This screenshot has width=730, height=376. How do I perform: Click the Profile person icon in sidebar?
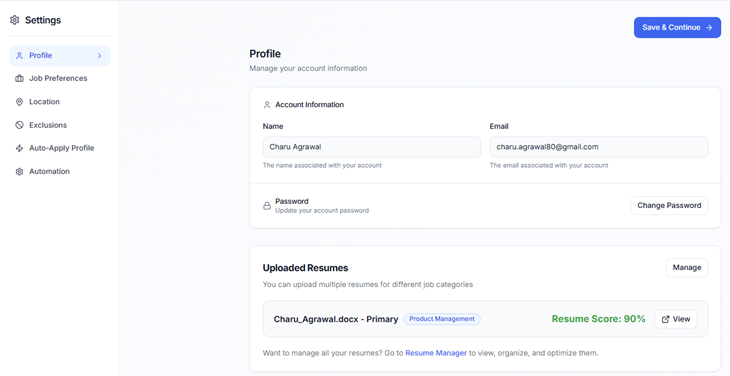tap(19, 55)
